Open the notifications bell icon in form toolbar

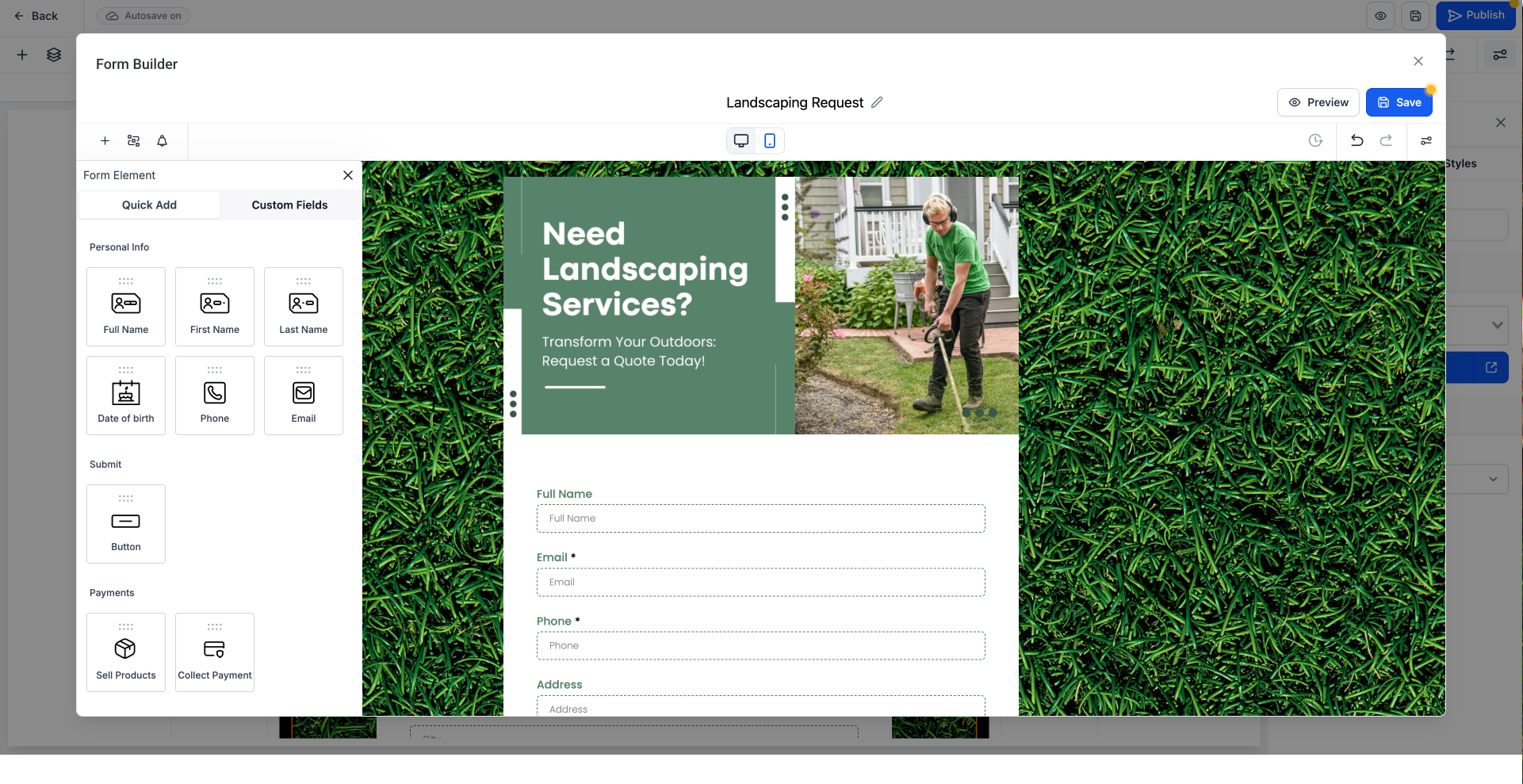tap(162, 141)
